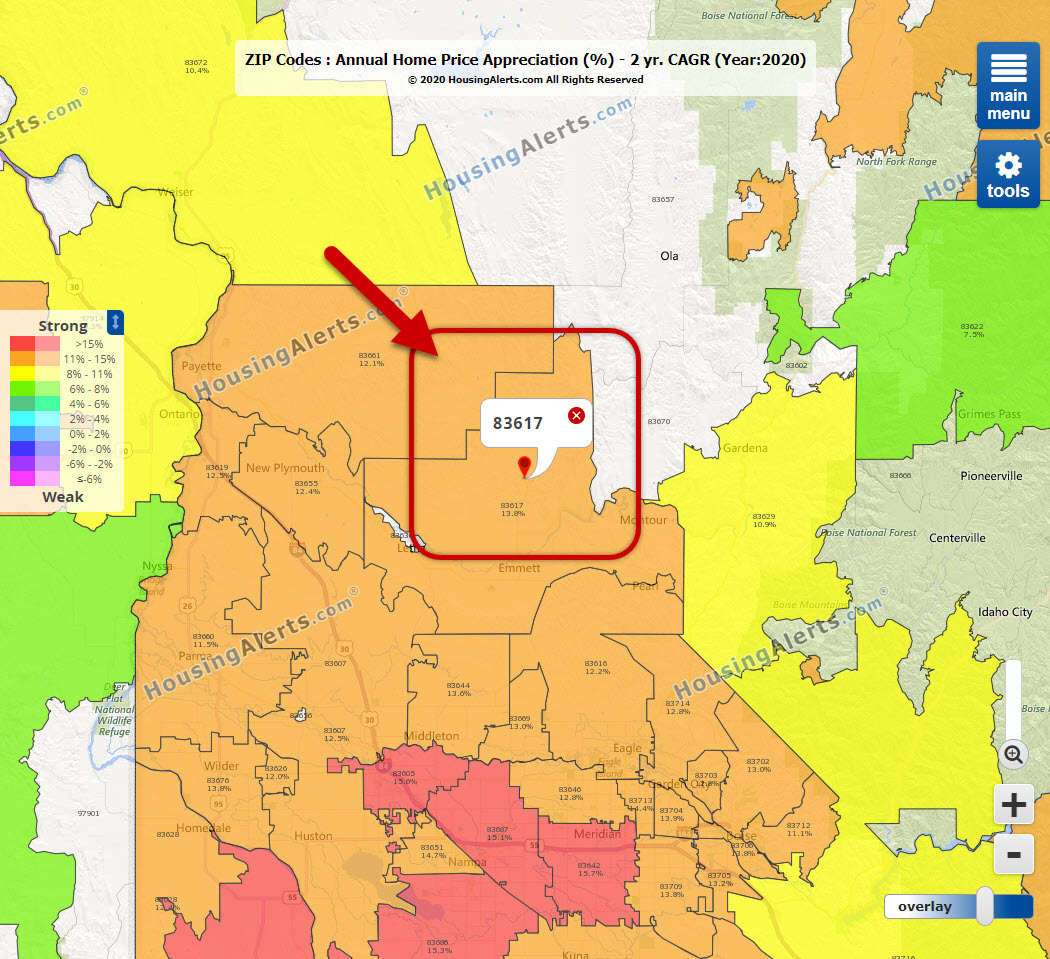The height and width of the screenshot is (959, 1050).
Task: Pick the bright red swatch in the >15% row
Action: (22, 344)
